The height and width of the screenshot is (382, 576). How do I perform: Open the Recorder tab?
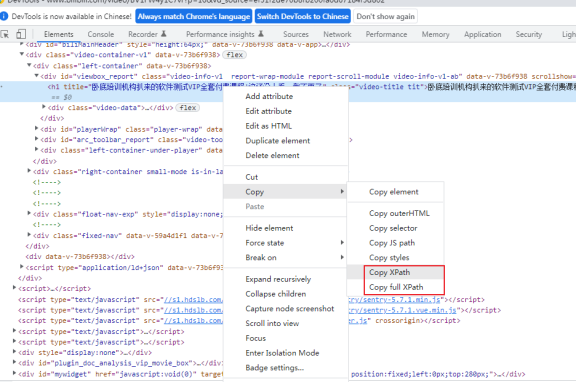[x=147, y=34]
